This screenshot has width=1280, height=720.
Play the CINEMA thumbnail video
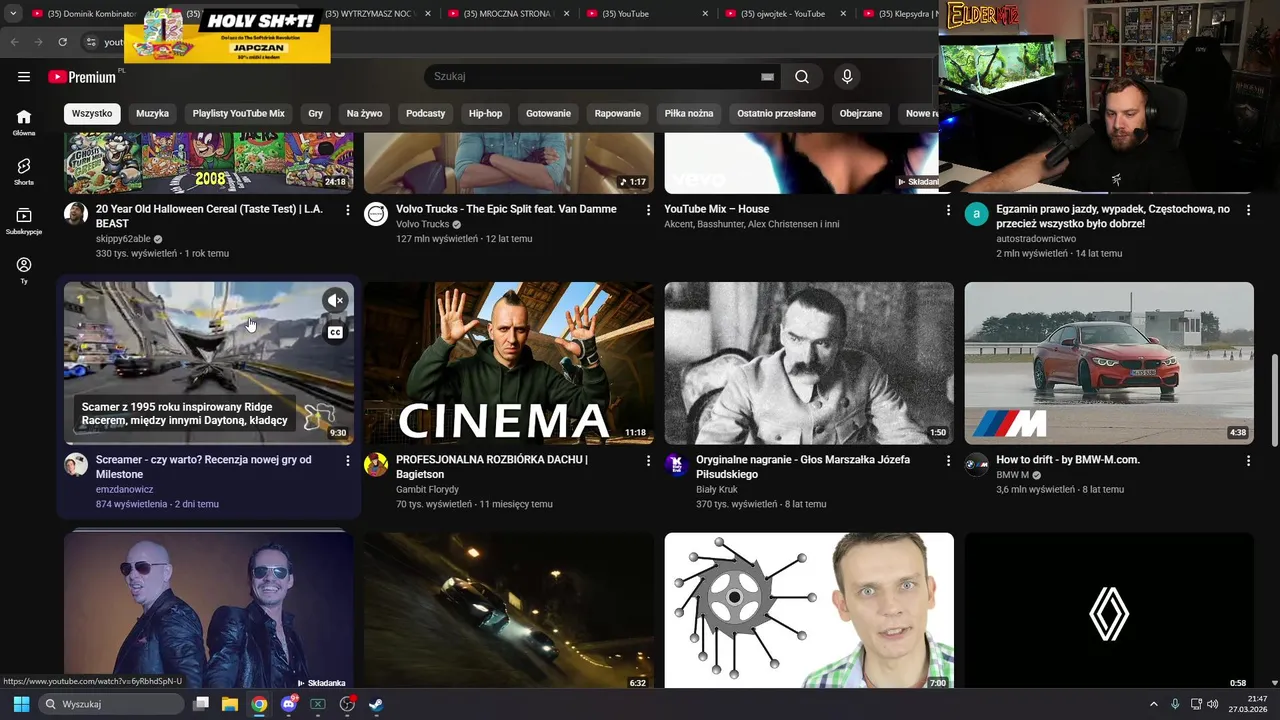(x=509, y=363)
